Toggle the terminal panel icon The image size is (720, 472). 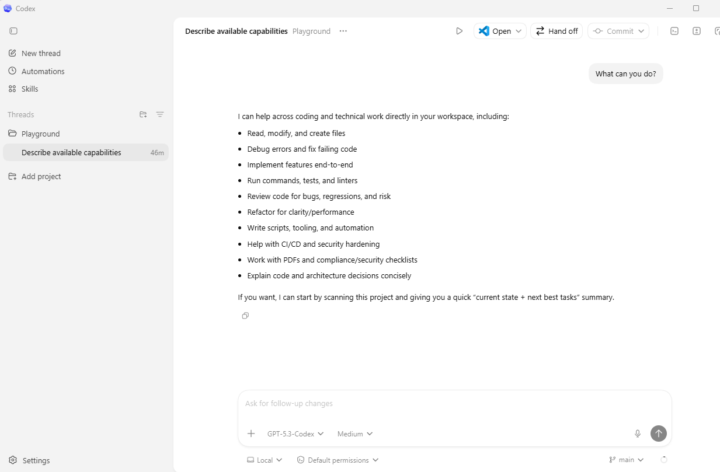674,31
